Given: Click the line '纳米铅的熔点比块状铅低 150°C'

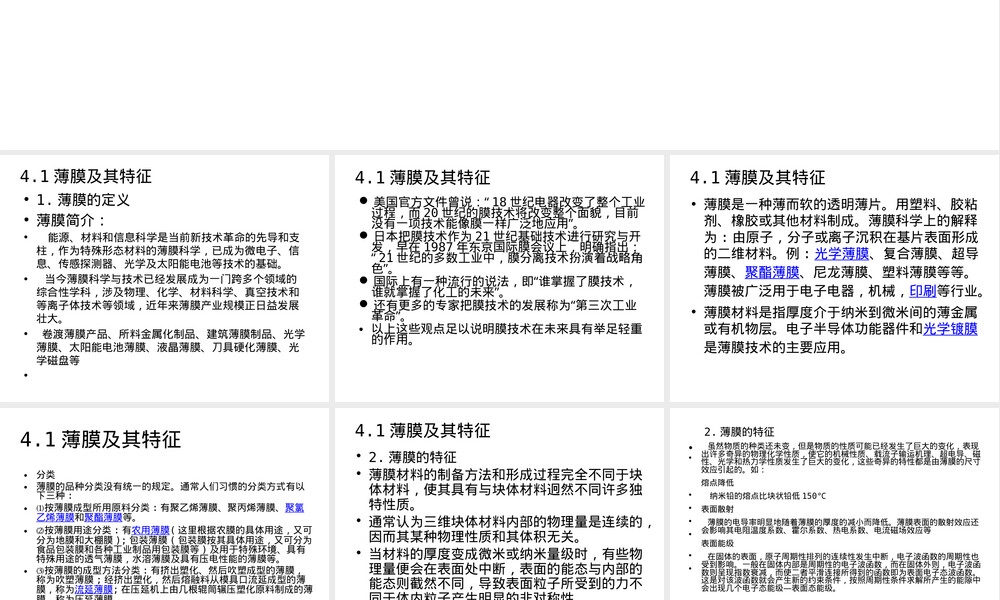Looking at the screenshot, I should (x=768, y=495).
